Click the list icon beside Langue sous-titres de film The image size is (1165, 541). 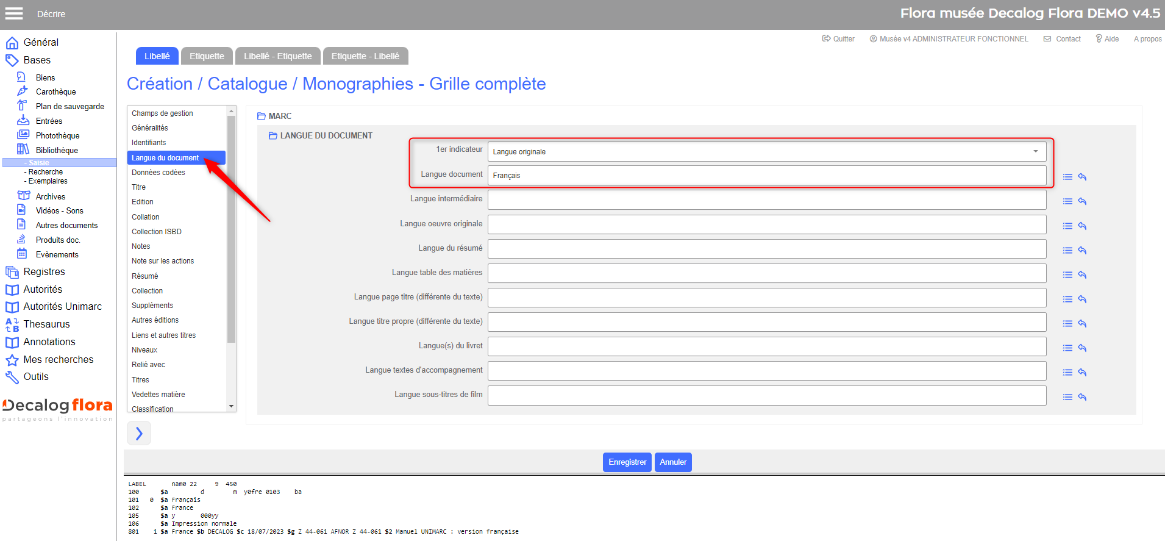click(x=1067, y=397)
